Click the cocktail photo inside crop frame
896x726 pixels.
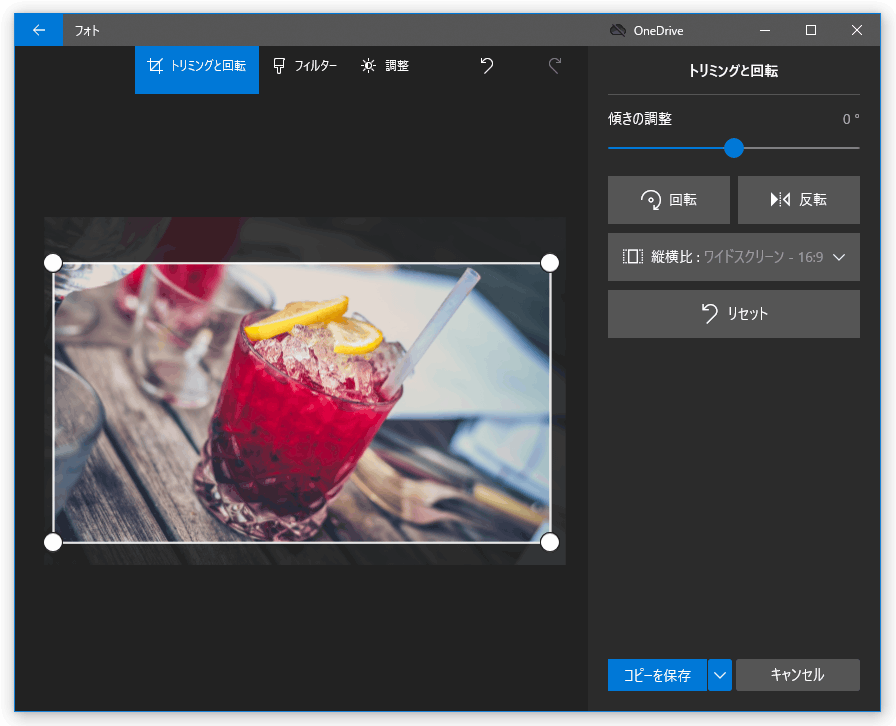(302, 402)
